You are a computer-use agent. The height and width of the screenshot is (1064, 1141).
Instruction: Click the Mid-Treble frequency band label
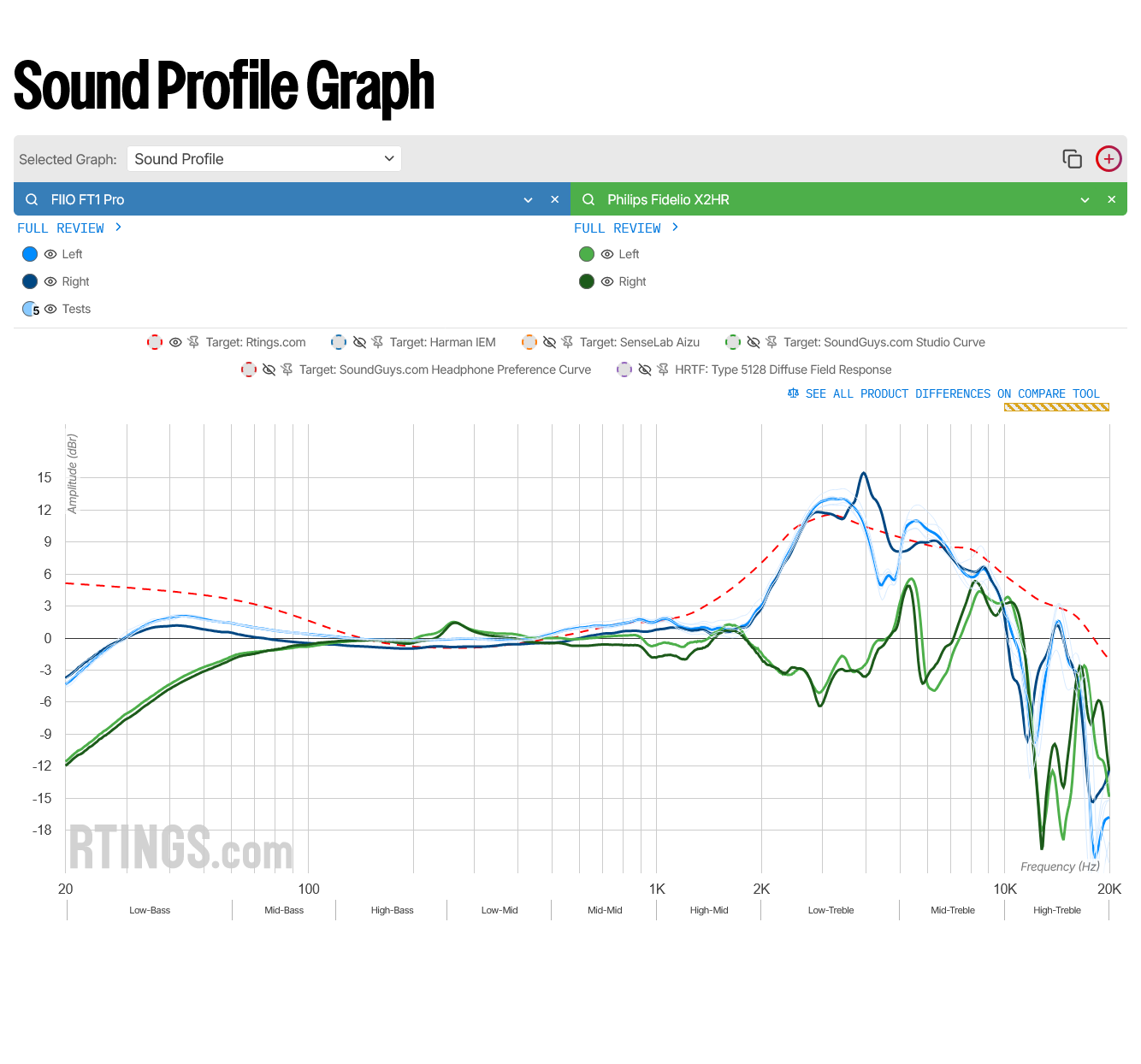(953, 910)
